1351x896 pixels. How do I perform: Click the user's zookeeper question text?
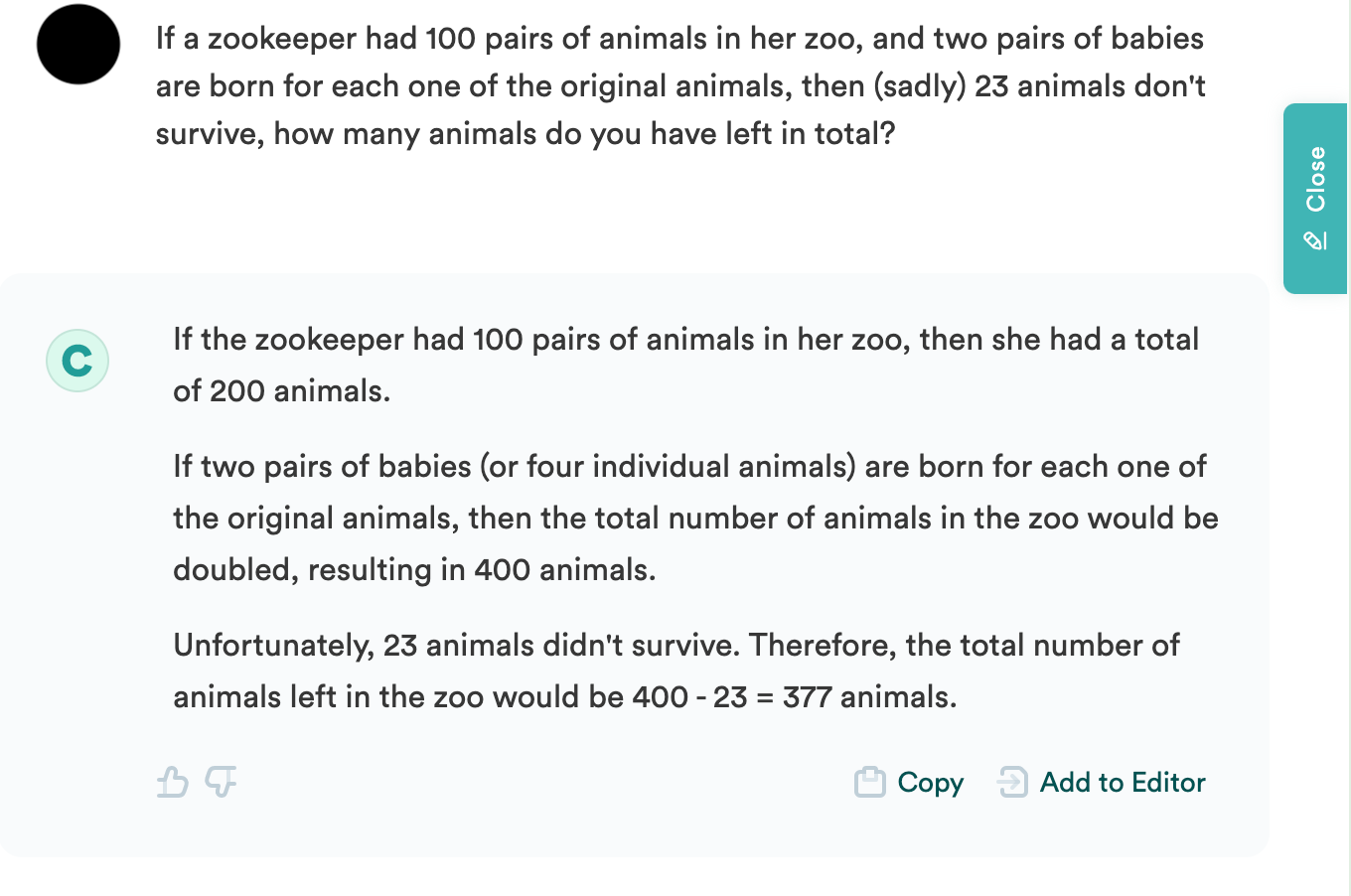[x=680, y=85]
